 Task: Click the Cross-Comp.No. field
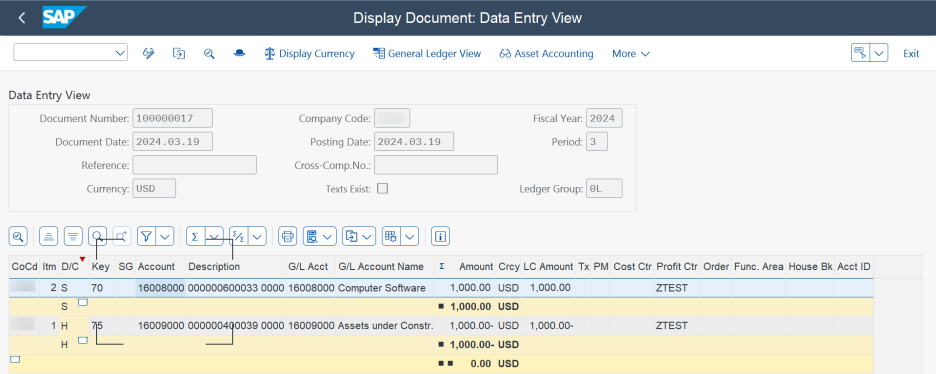point(436,165)
